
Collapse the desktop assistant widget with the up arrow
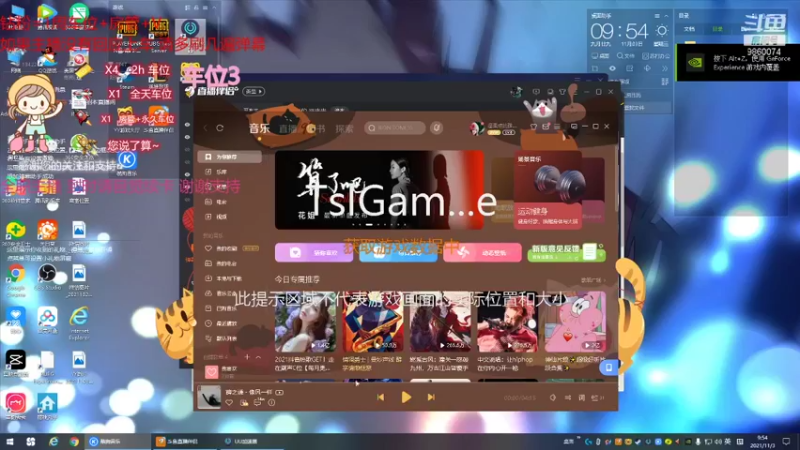pos(666,16)
